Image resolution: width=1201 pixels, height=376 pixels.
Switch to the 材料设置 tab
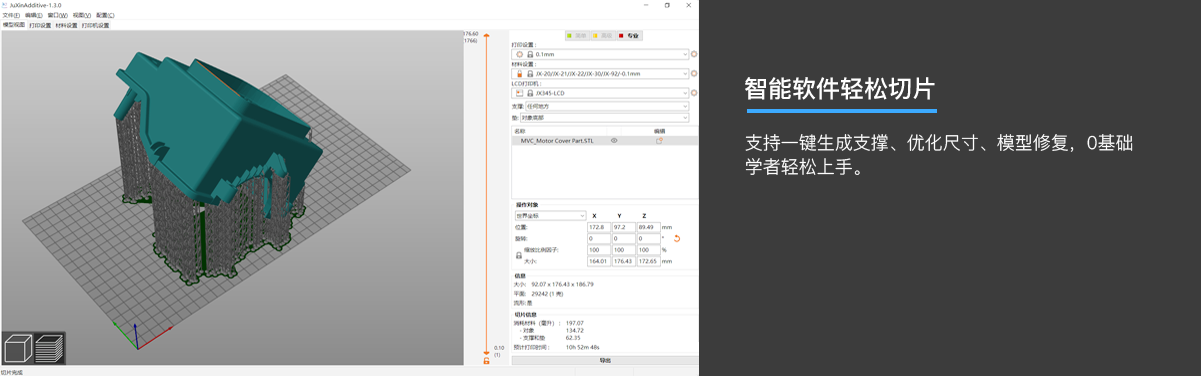click(66, 24)
